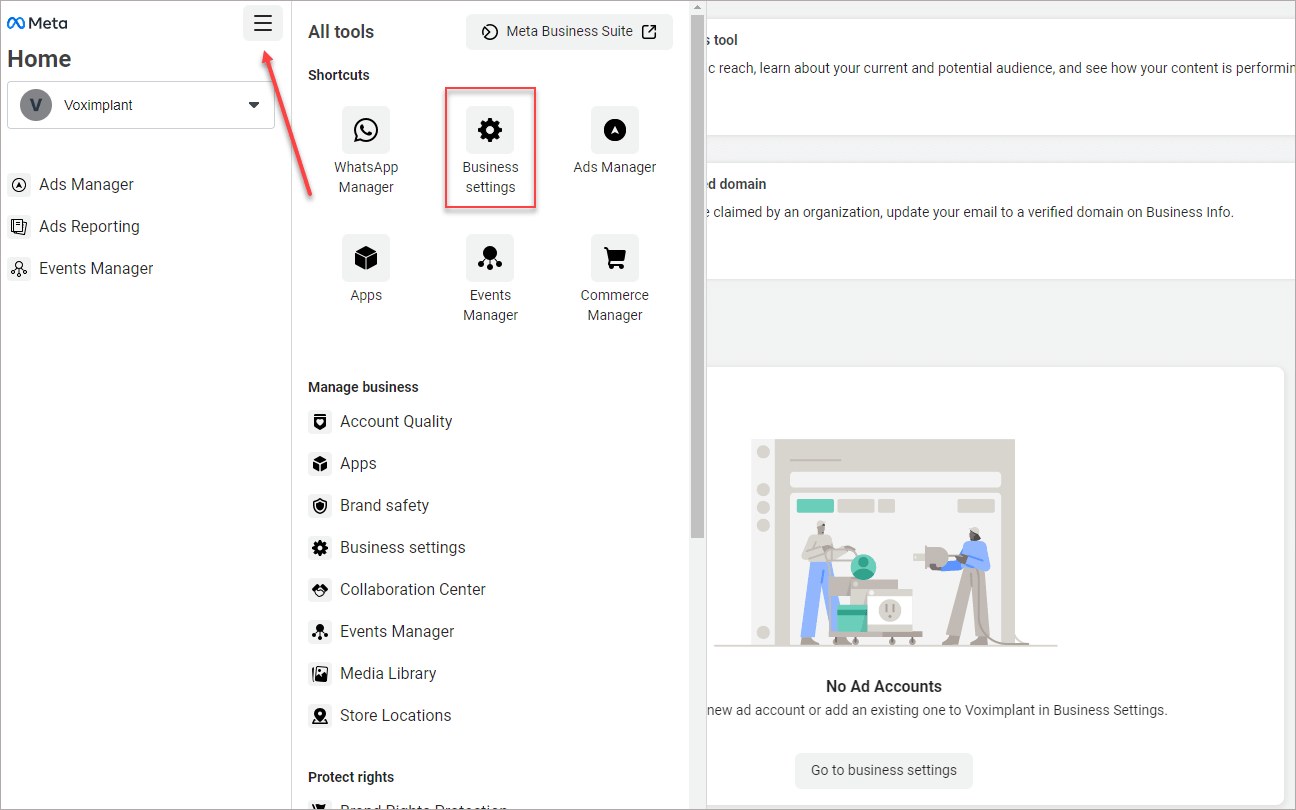Click the Business settings gear in Manage business list

(x=320, y=548)
